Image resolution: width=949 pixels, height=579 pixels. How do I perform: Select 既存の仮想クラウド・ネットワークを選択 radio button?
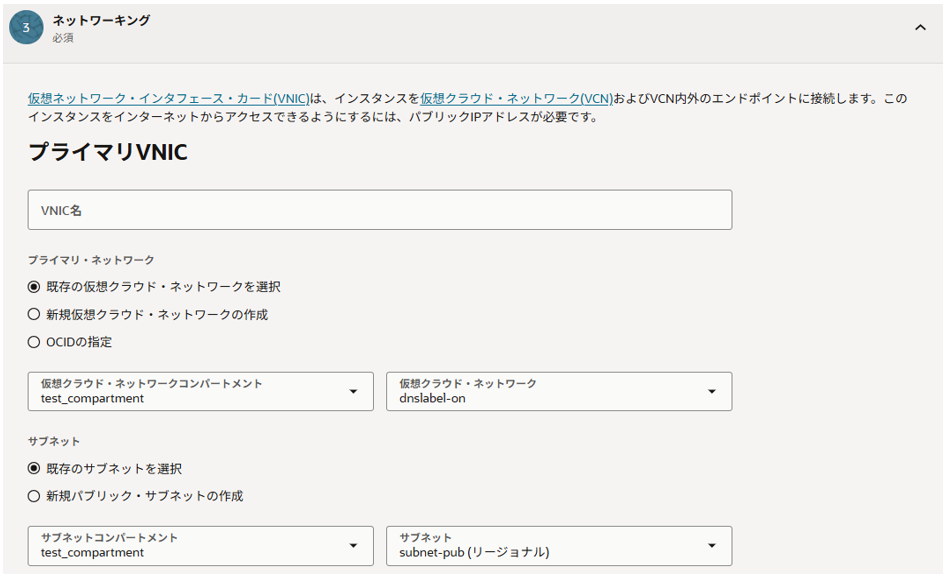pos(34,287)
